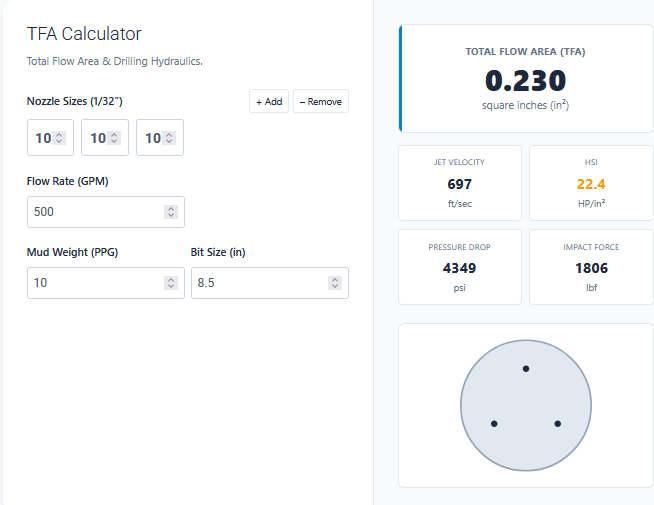This screenshot has height=505, width=654.
Task: Click the Bit Size (in) label
Action: click(x=218, y=252)
